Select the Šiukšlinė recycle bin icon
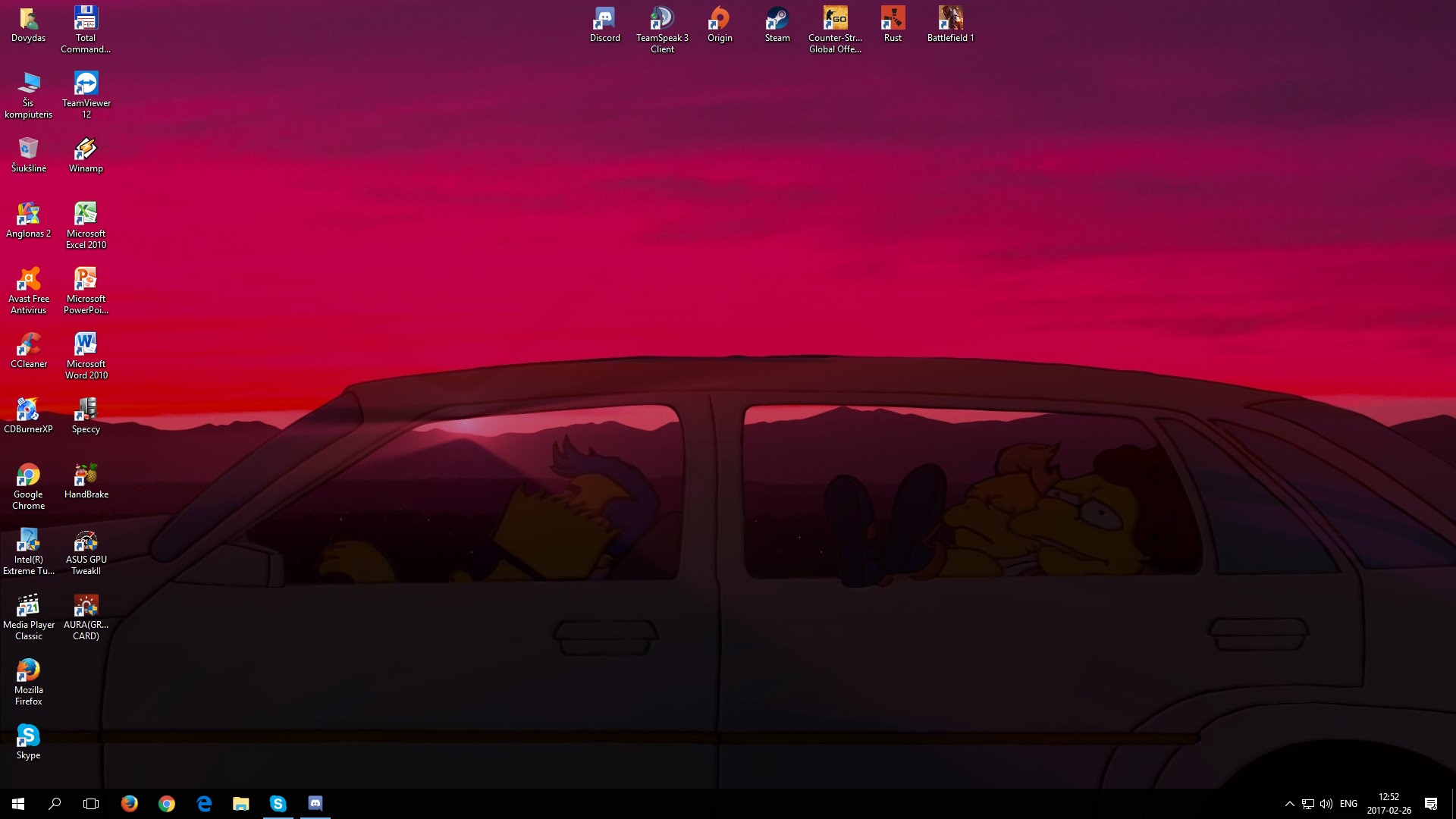1456x819 pixels. click(x=28, y=155)
